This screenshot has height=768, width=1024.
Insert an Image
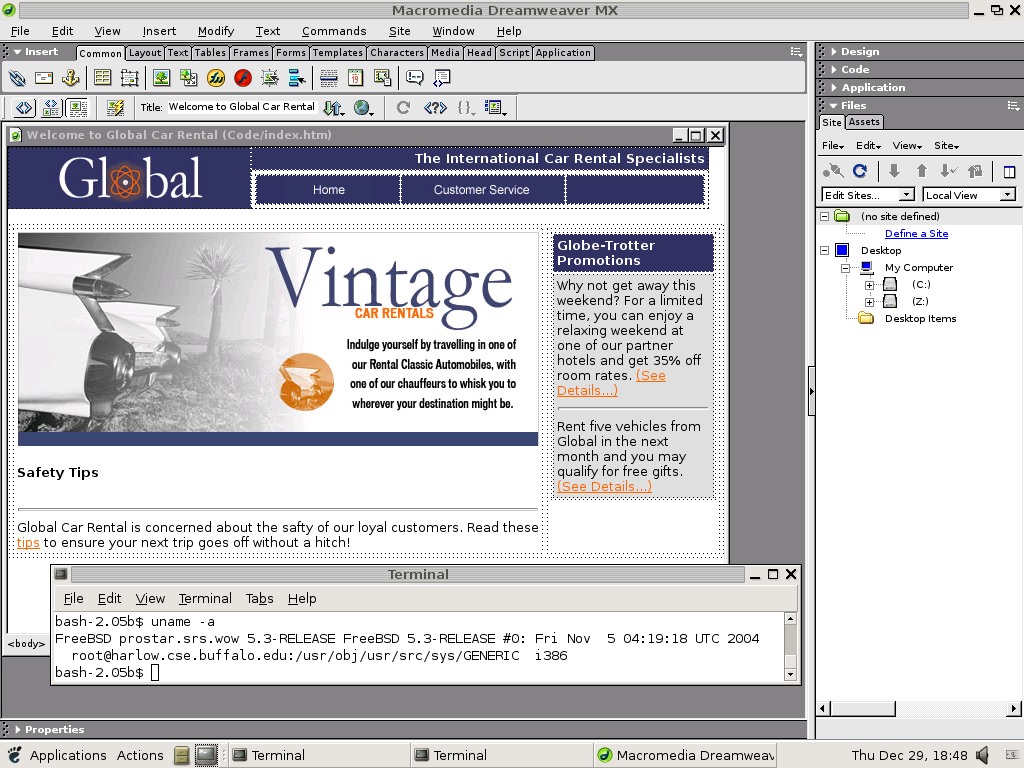click(x=161, y=78)
